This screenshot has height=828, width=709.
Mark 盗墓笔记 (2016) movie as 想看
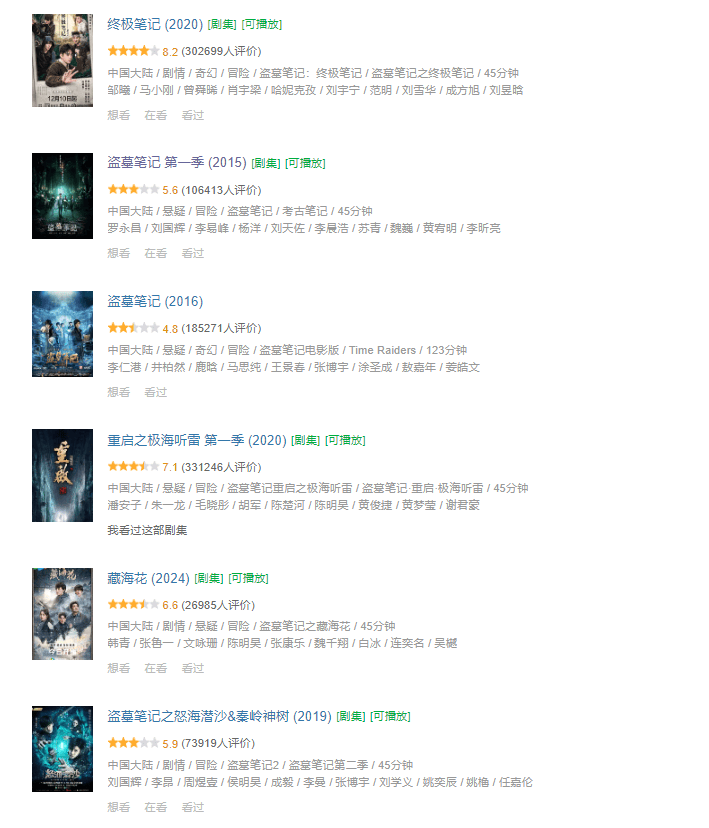pyautogui.click(x=119, y=392)
